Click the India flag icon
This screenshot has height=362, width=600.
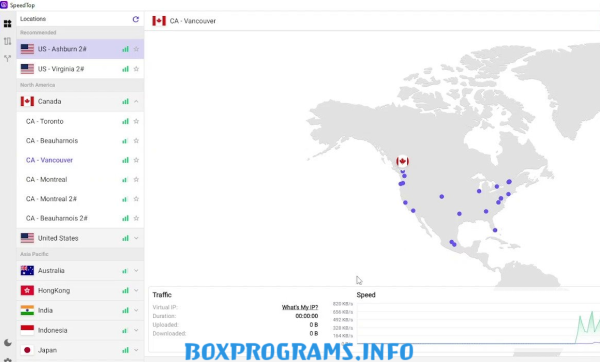pyautogui.click(x=27, y=310)
